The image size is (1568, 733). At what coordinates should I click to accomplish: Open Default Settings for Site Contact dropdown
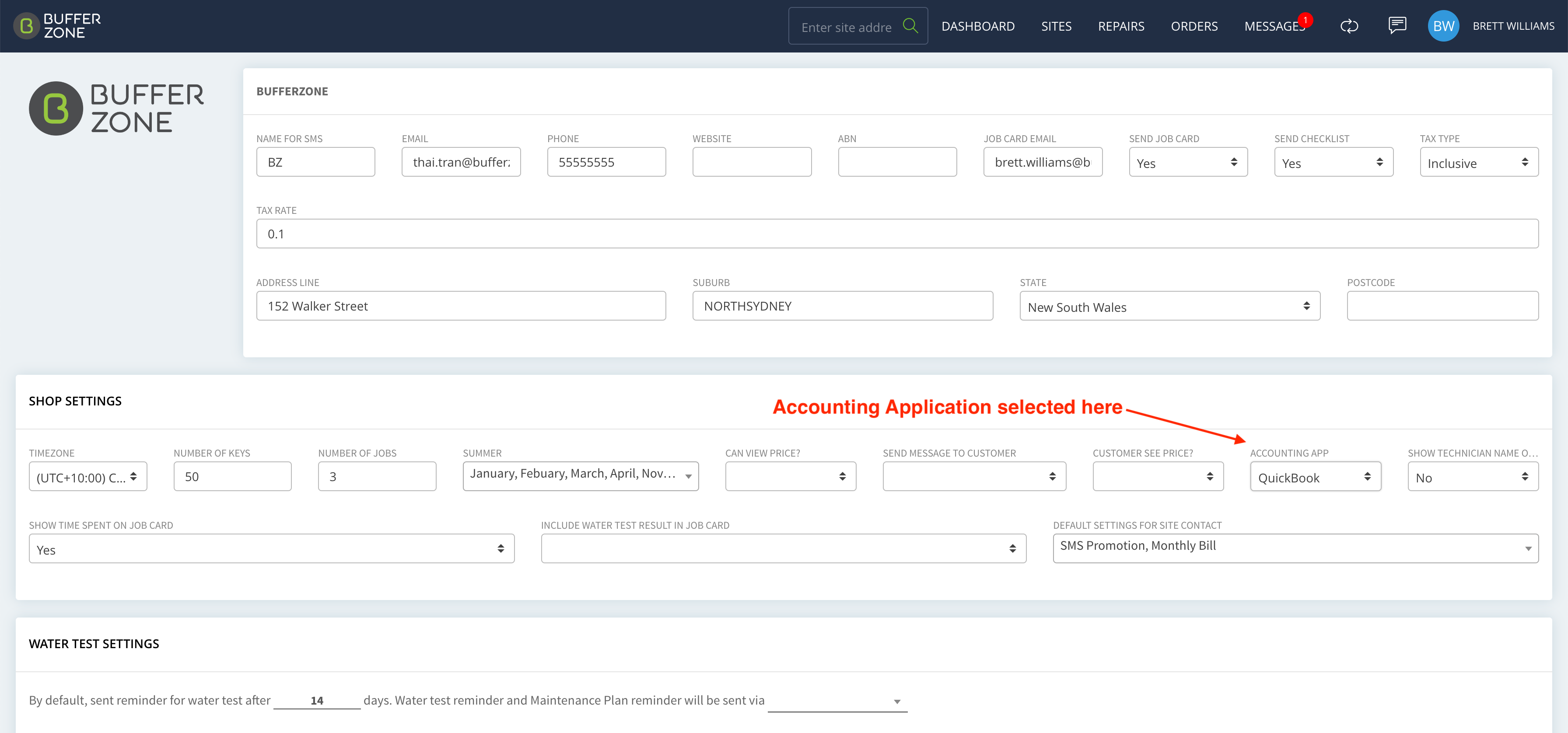[1296, 548]
